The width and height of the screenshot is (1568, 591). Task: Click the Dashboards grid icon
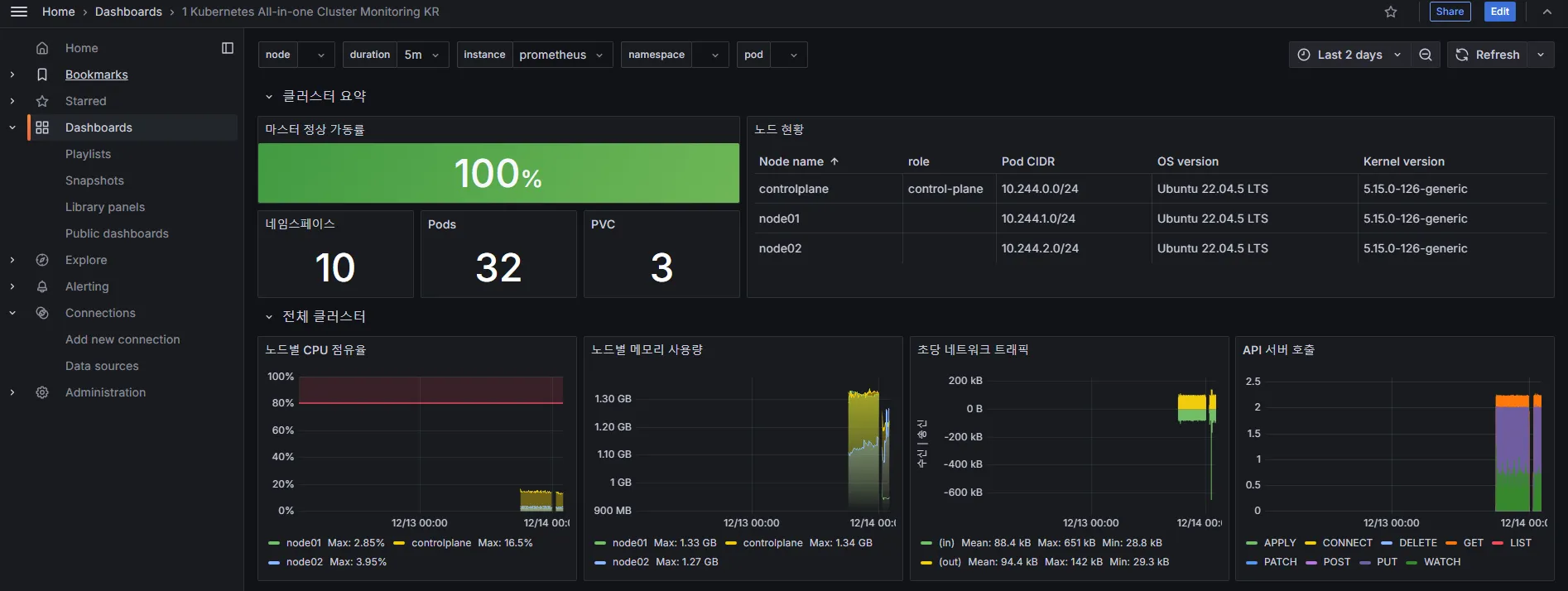[x=42, y=127]
